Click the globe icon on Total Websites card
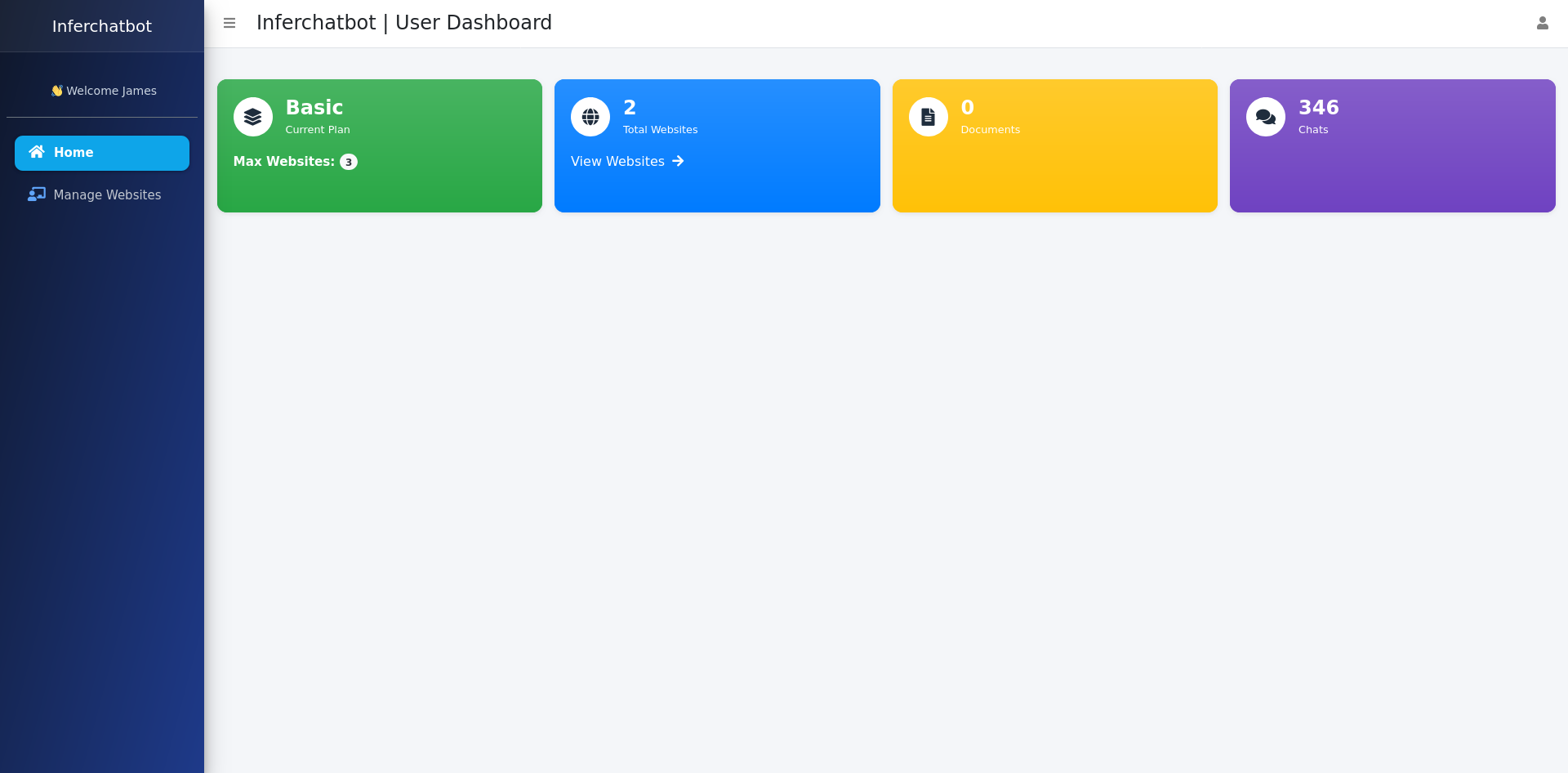This screenshot has height=773, width=1568. 590,116
